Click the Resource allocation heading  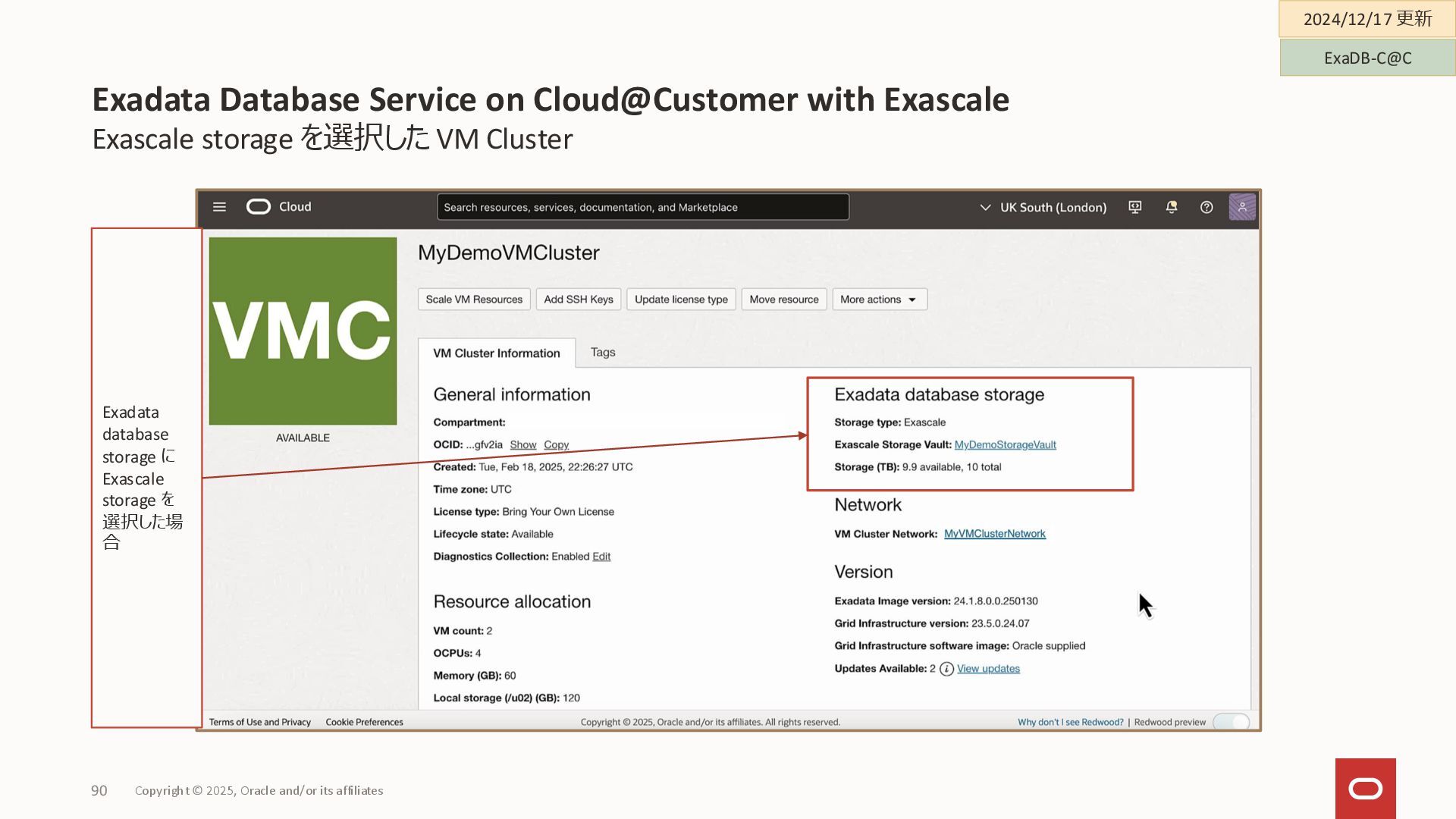[511, 601]
